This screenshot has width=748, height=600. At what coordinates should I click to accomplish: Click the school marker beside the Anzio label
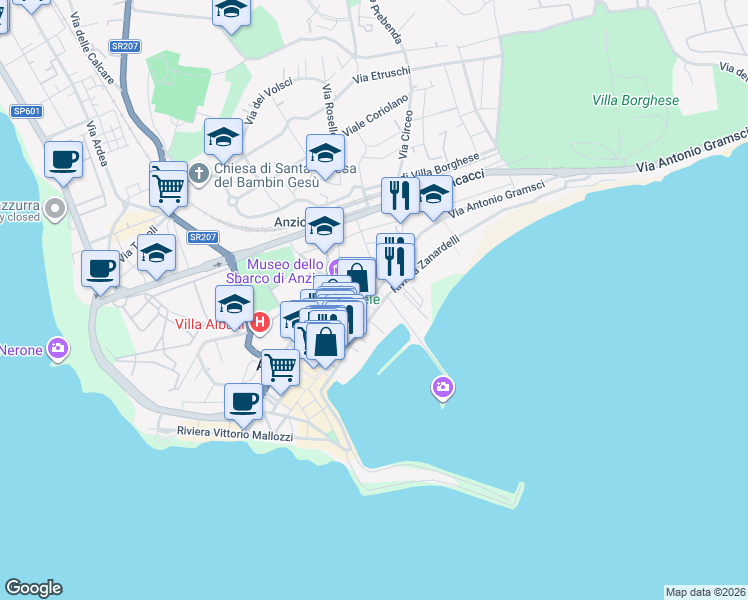coord(324,228)
